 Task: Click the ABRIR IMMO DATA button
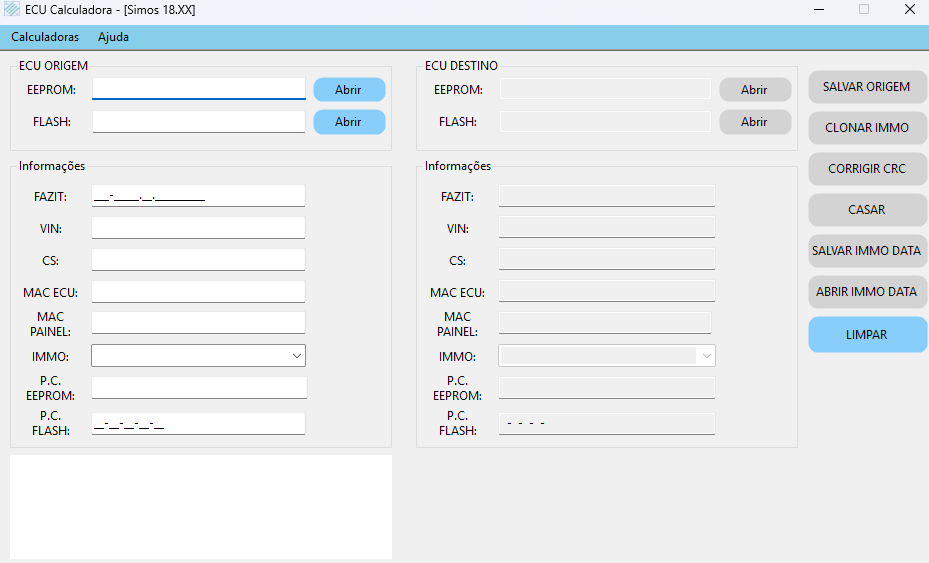pos(866,292)
